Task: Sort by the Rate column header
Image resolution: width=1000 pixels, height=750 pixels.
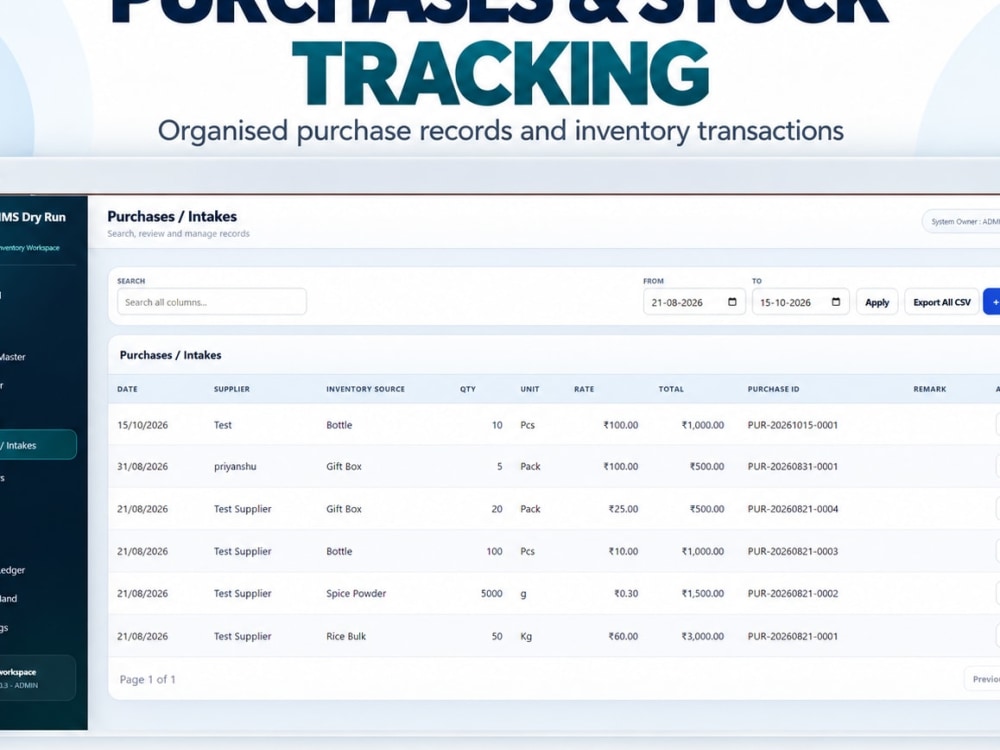Action: click(x=584, y=389)
